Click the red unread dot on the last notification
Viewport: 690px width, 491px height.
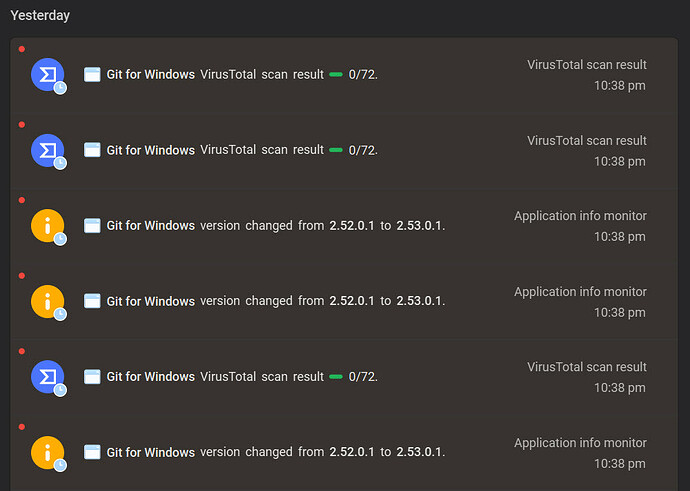pos(22,426)
